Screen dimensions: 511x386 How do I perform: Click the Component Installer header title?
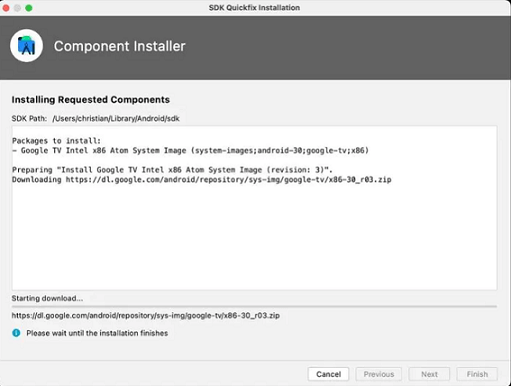click(120, 46)
